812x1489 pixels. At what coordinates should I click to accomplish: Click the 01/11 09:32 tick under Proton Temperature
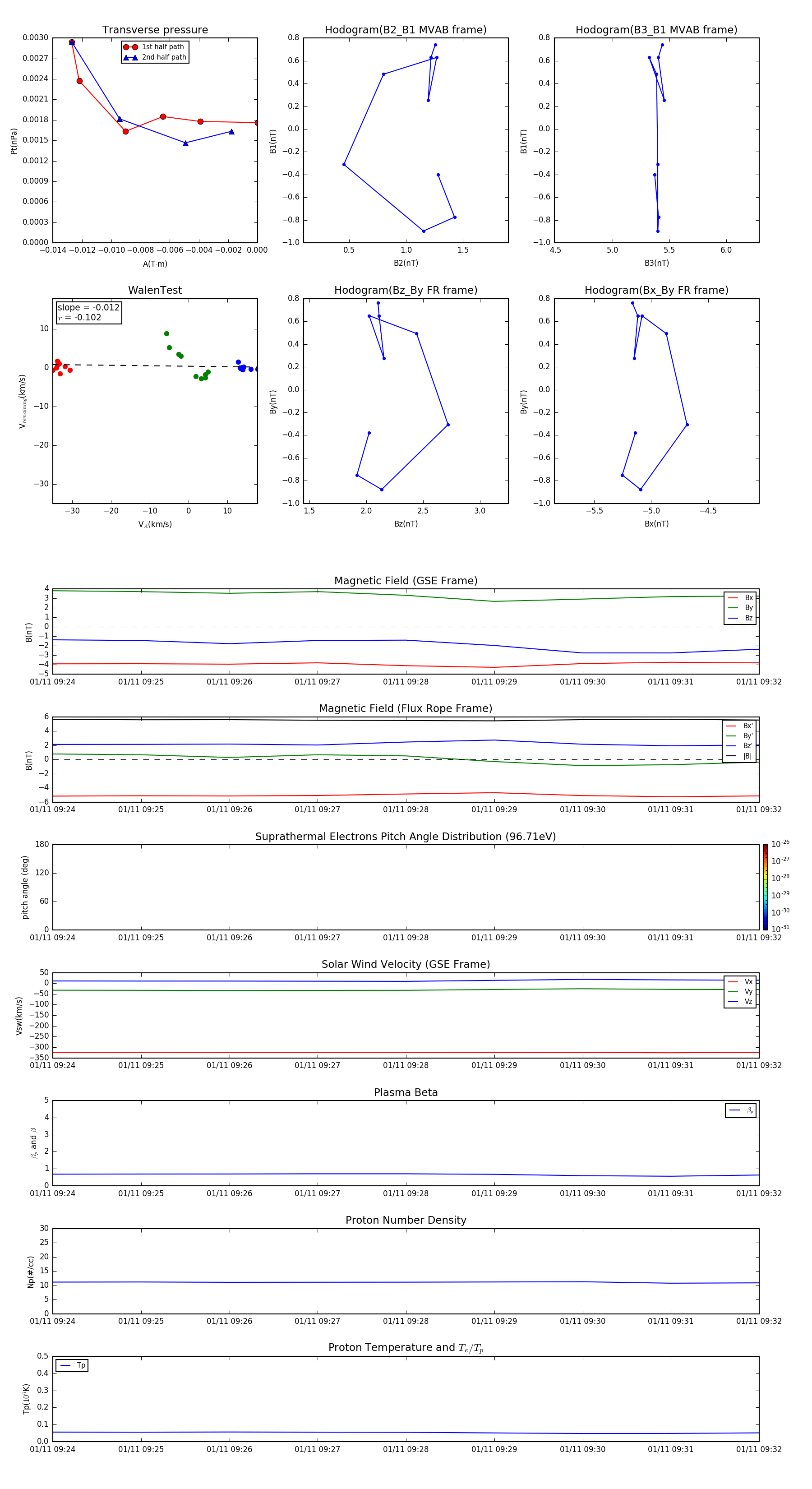(759, 1449)
